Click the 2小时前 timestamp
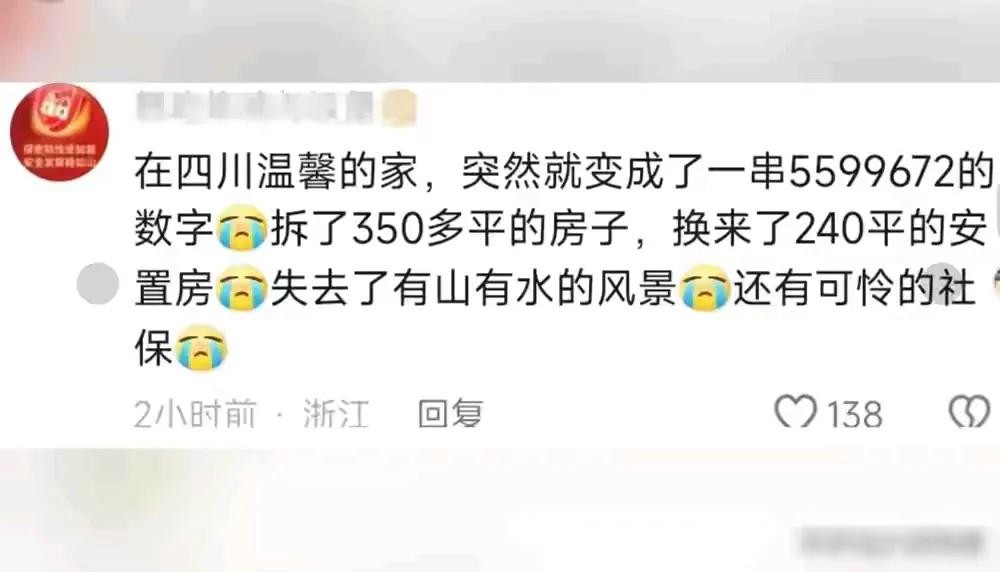Screen dimensions: 1000x572 point(195,413)
